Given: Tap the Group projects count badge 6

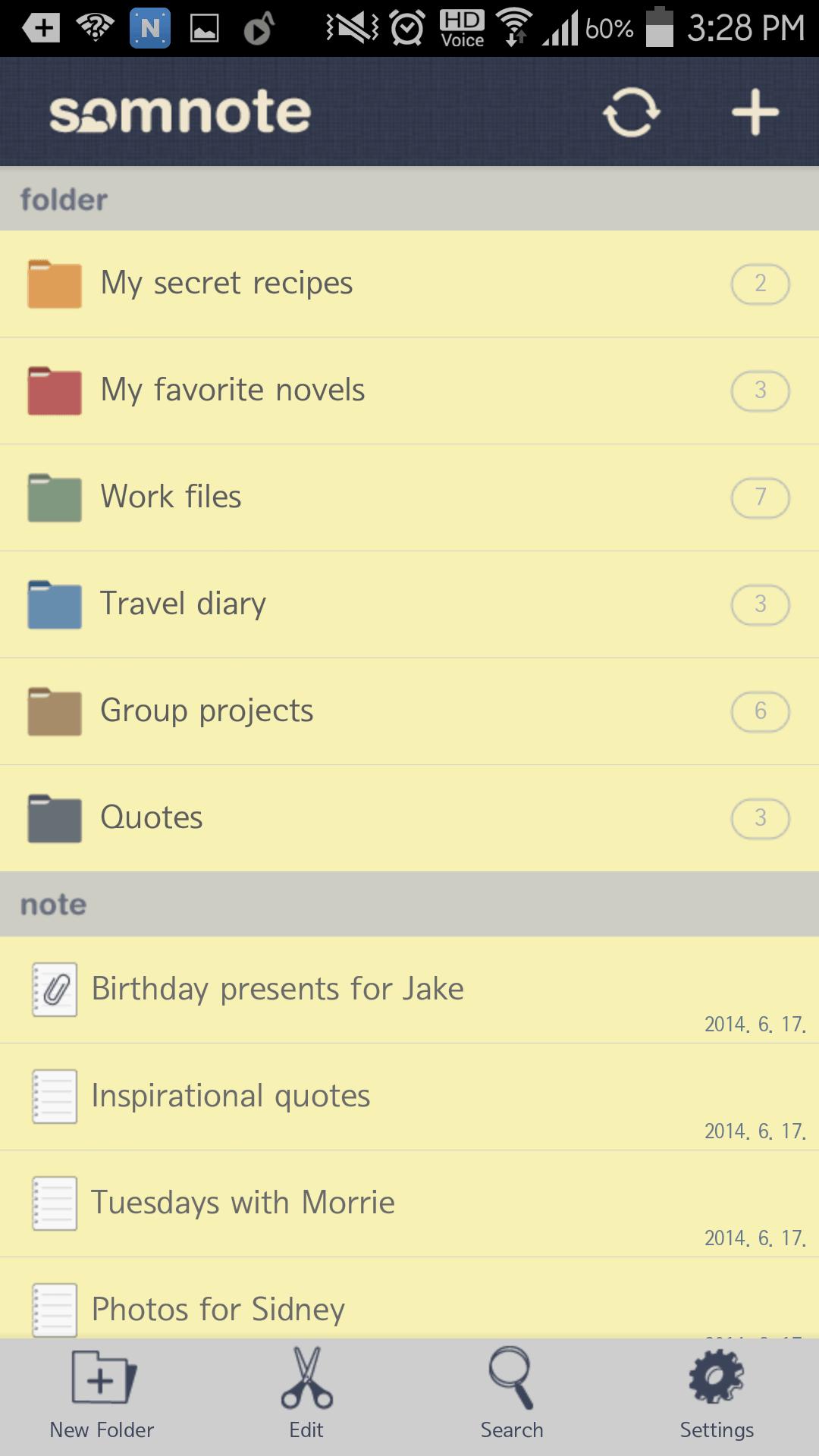Looking at the screenshot, I should (x=760, y=711).
